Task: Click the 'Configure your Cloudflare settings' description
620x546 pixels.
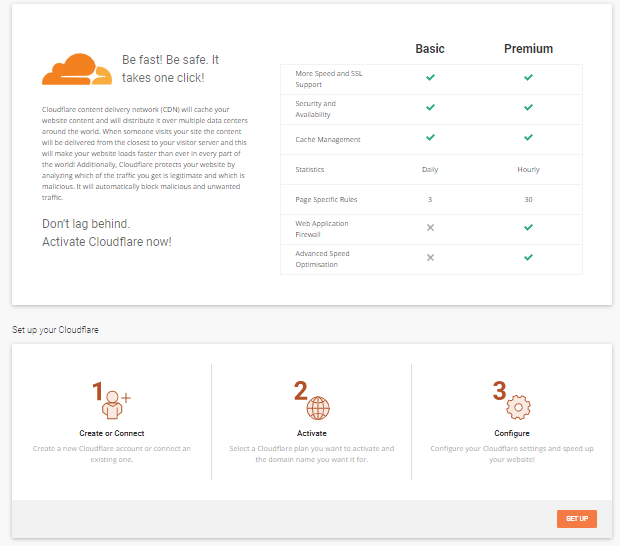Action: (x=512, y=454)
